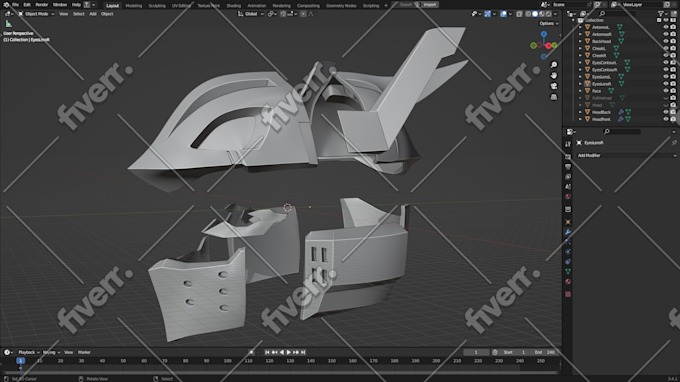Screen dimensions: 680x382
Task: Click the selected tool icon in viewport
Action: click(8, 24)
